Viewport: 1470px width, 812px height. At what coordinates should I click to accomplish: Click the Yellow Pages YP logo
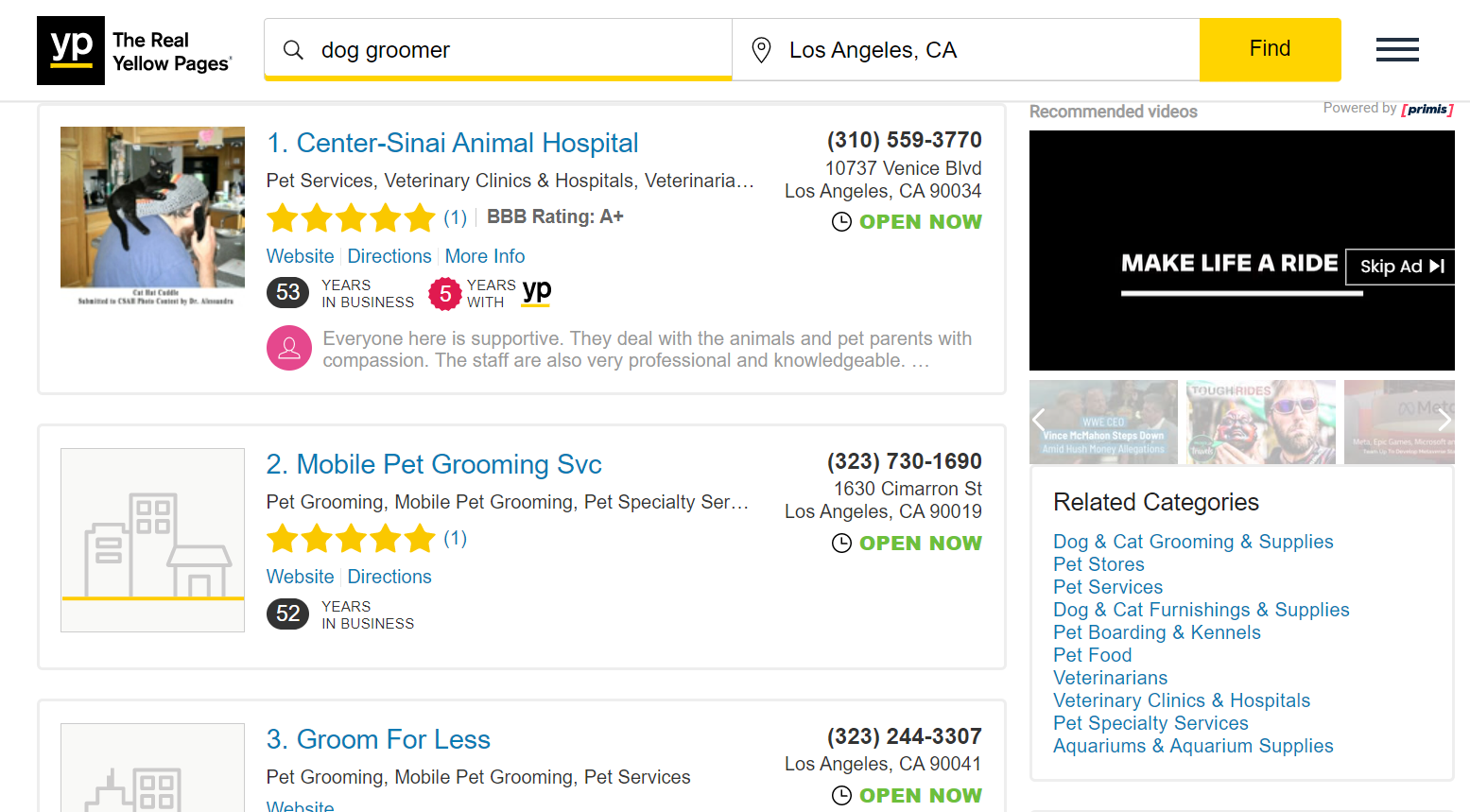coord(71,50)
